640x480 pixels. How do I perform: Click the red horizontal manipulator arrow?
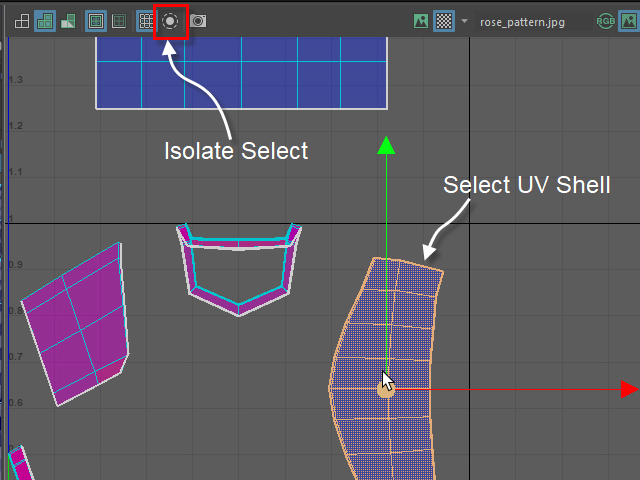coord(629,389)
